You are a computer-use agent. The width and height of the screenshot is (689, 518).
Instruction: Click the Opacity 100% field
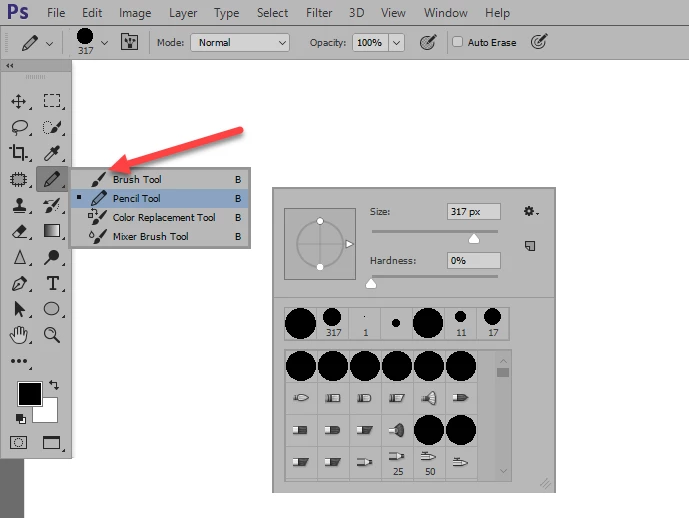(370, 43)
